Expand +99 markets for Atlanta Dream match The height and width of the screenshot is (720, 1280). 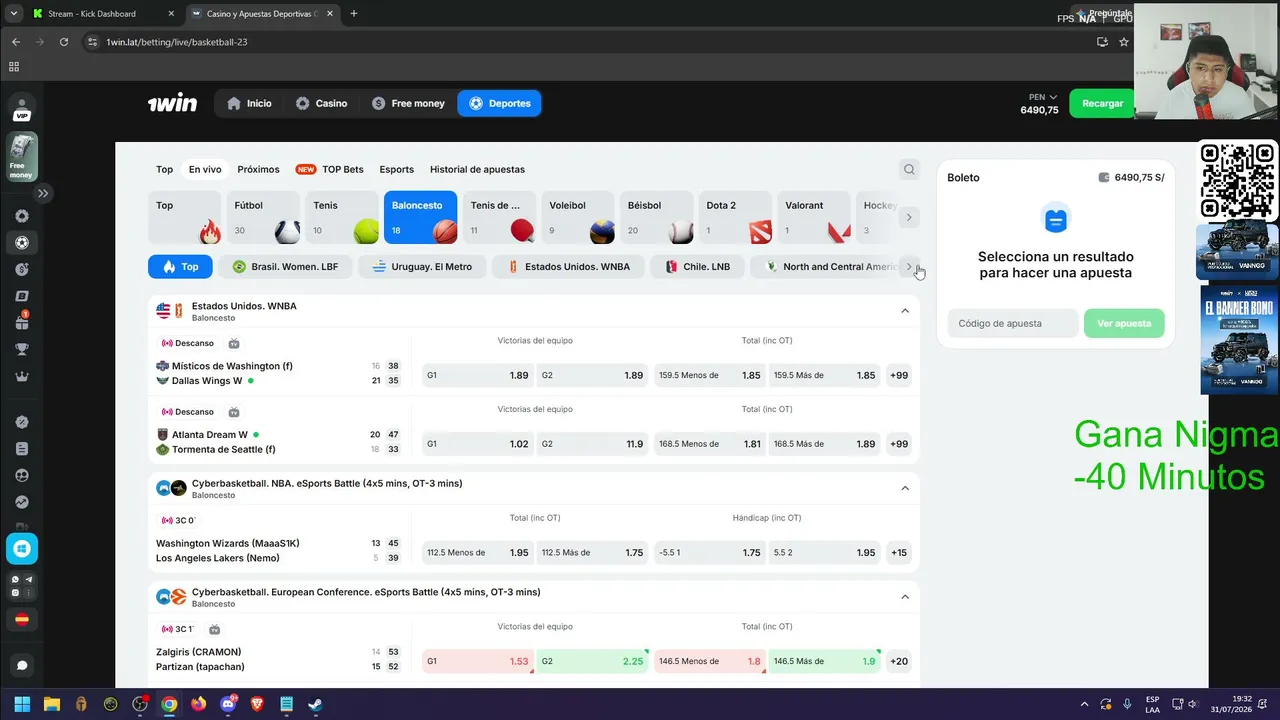click(x=899, y=444)
